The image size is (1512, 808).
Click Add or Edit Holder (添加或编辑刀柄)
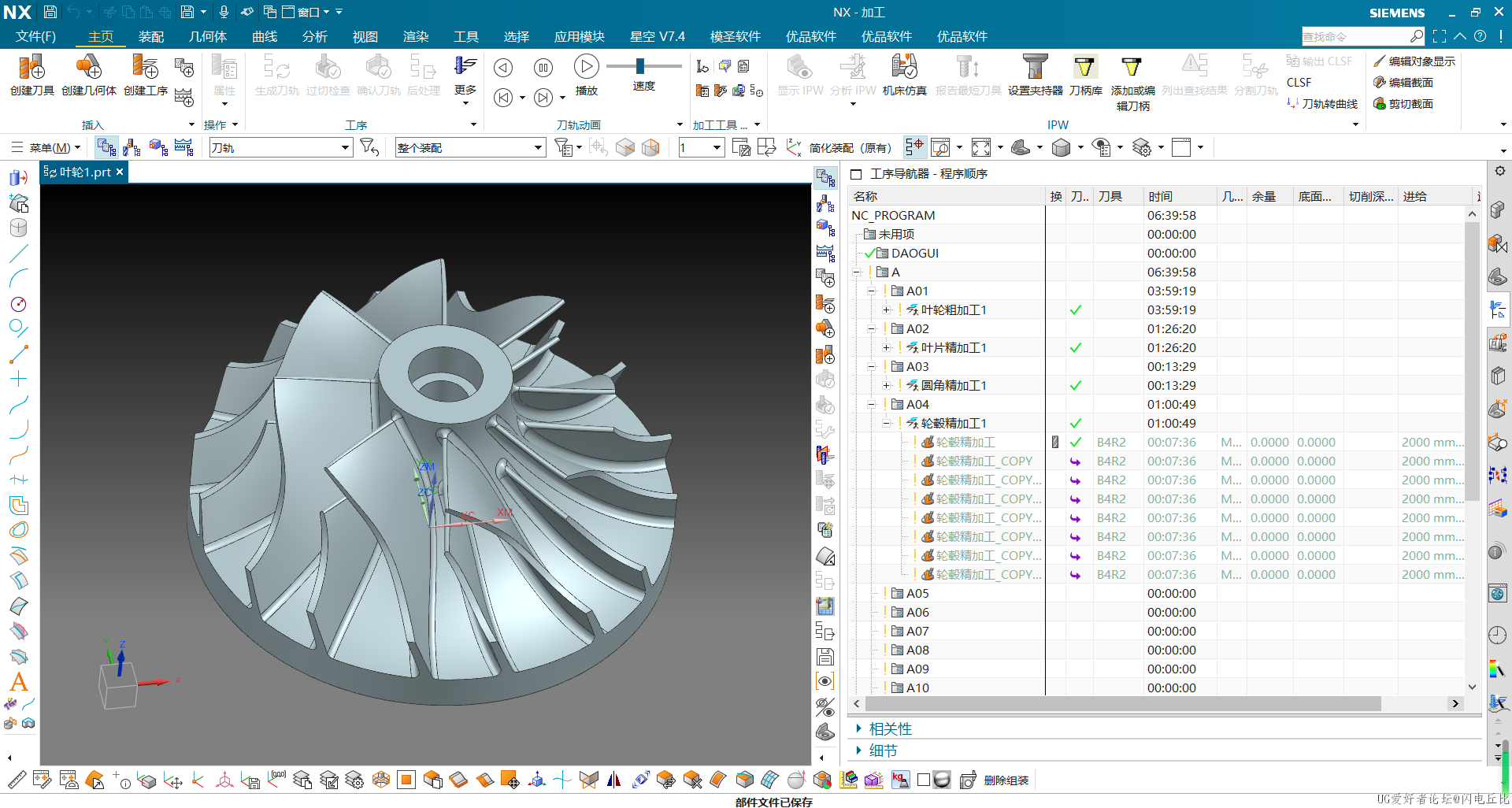point(1132,83)
